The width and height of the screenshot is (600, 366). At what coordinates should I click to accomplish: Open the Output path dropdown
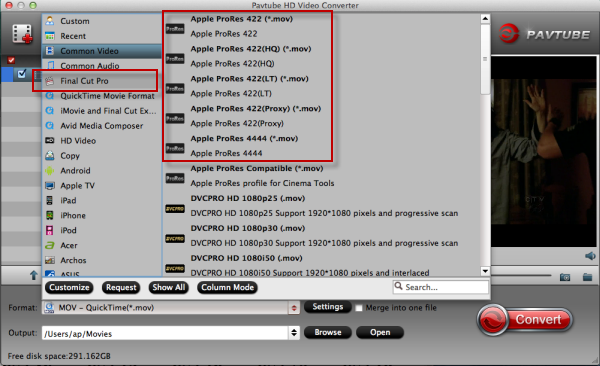tap(294, 333)
